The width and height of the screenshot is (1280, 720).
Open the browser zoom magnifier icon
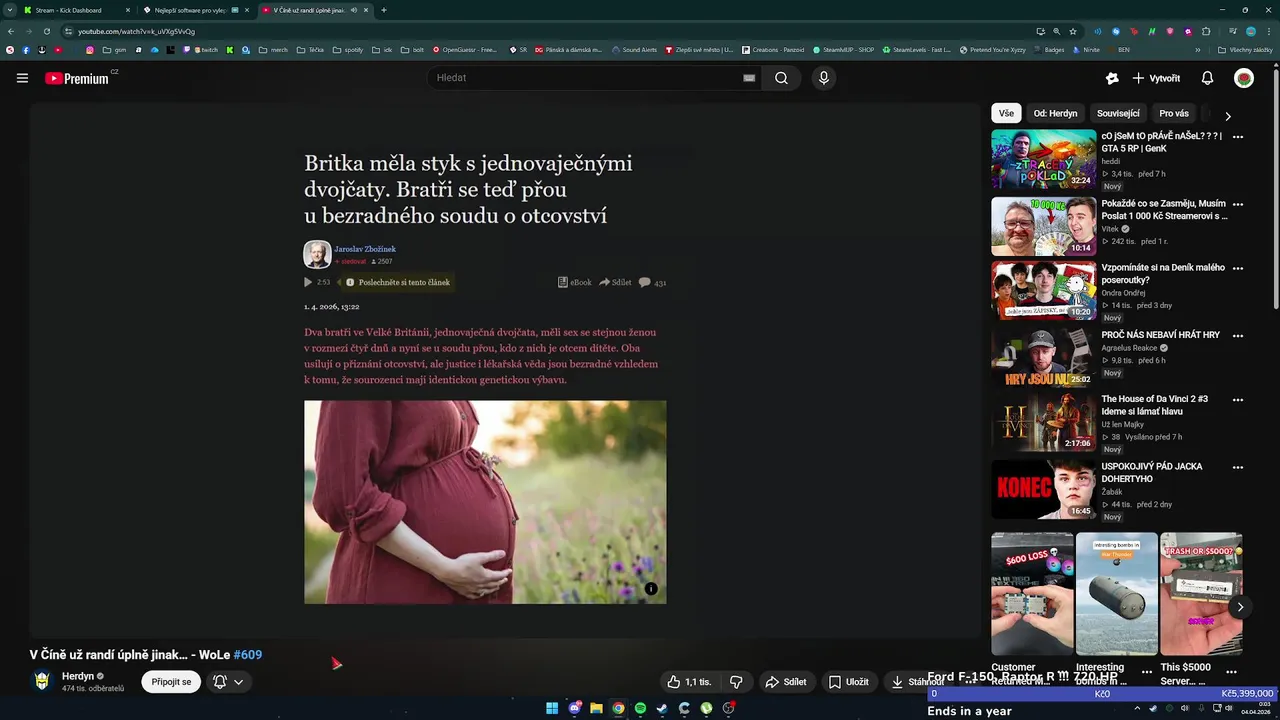(1056, 31)
